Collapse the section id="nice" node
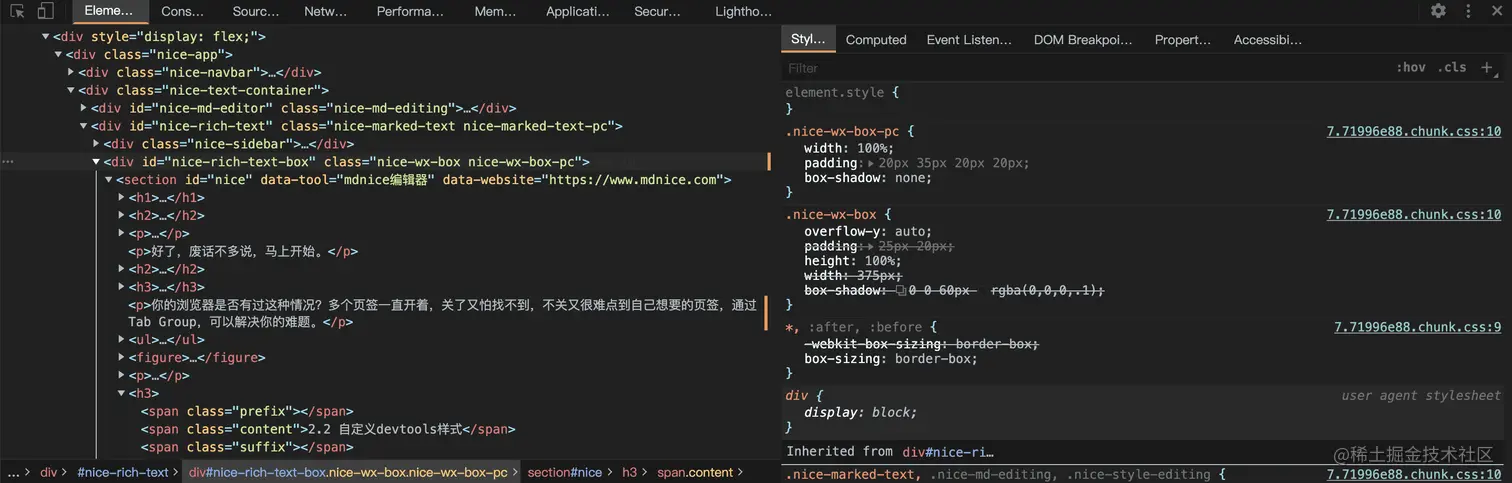 pos(108,180)
